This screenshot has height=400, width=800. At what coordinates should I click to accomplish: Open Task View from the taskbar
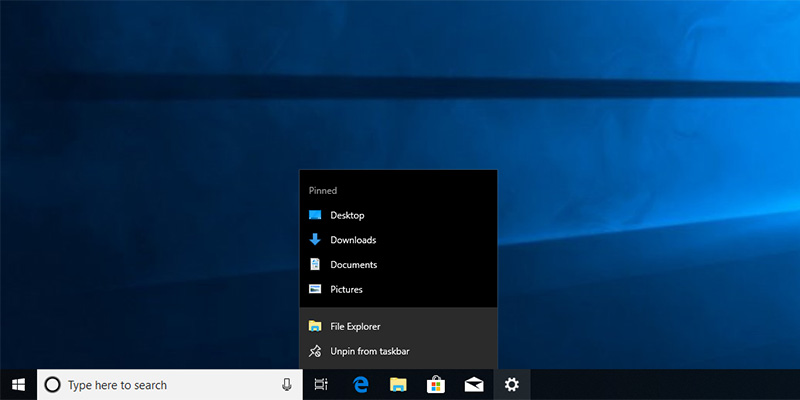(x=321, y=384)
